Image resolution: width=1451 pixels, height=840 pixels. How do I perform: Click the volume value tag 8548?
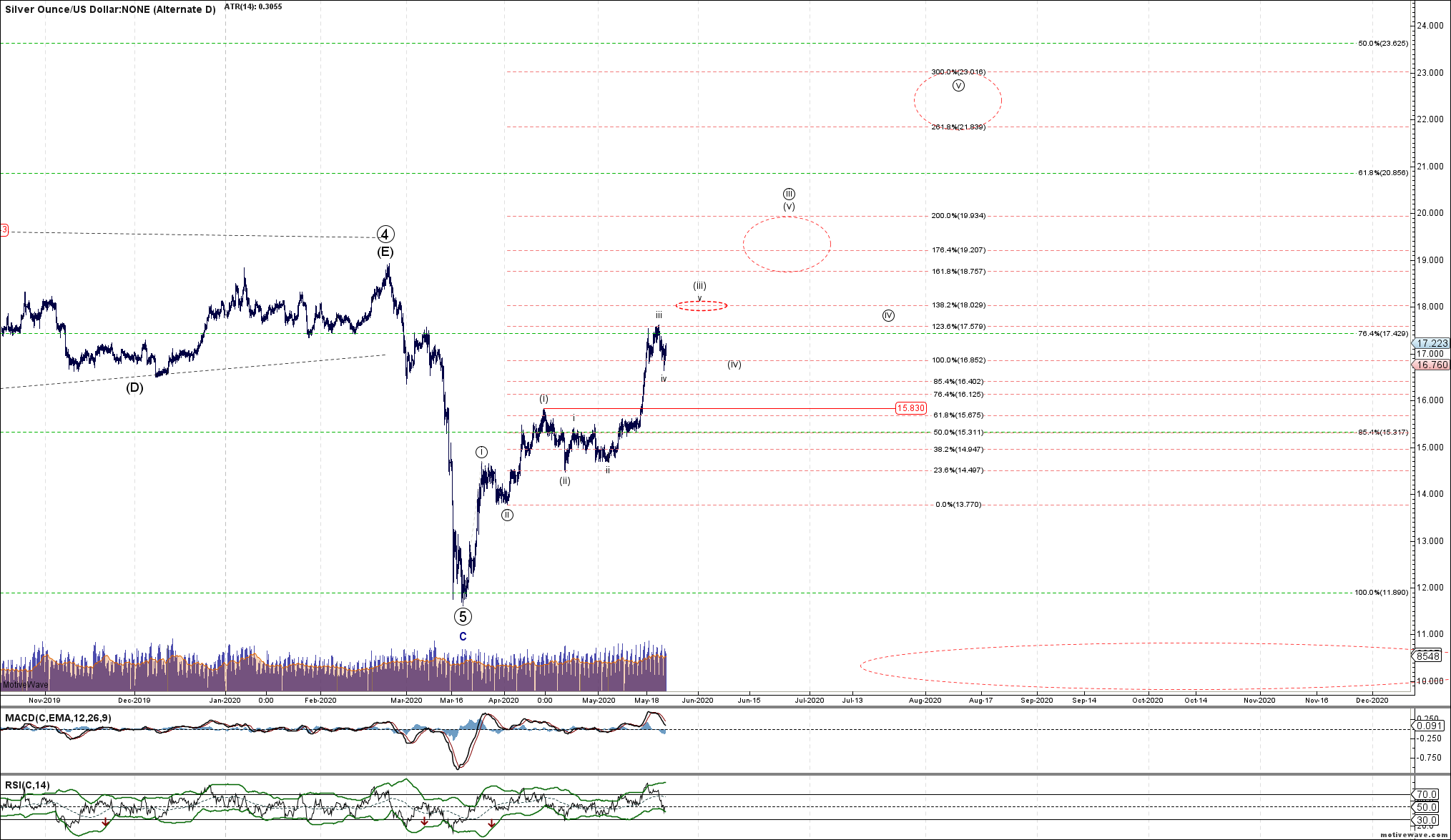[x=1428, y=656]
